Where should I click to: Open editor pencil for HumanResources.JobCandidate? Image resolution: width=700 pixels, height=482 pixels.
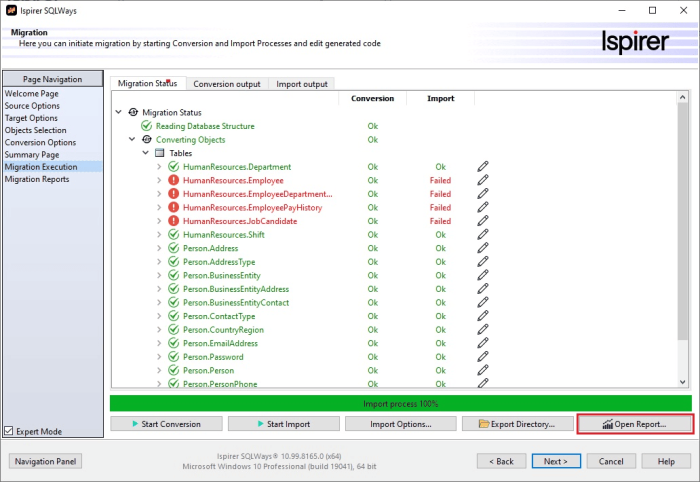pos(483,221)
